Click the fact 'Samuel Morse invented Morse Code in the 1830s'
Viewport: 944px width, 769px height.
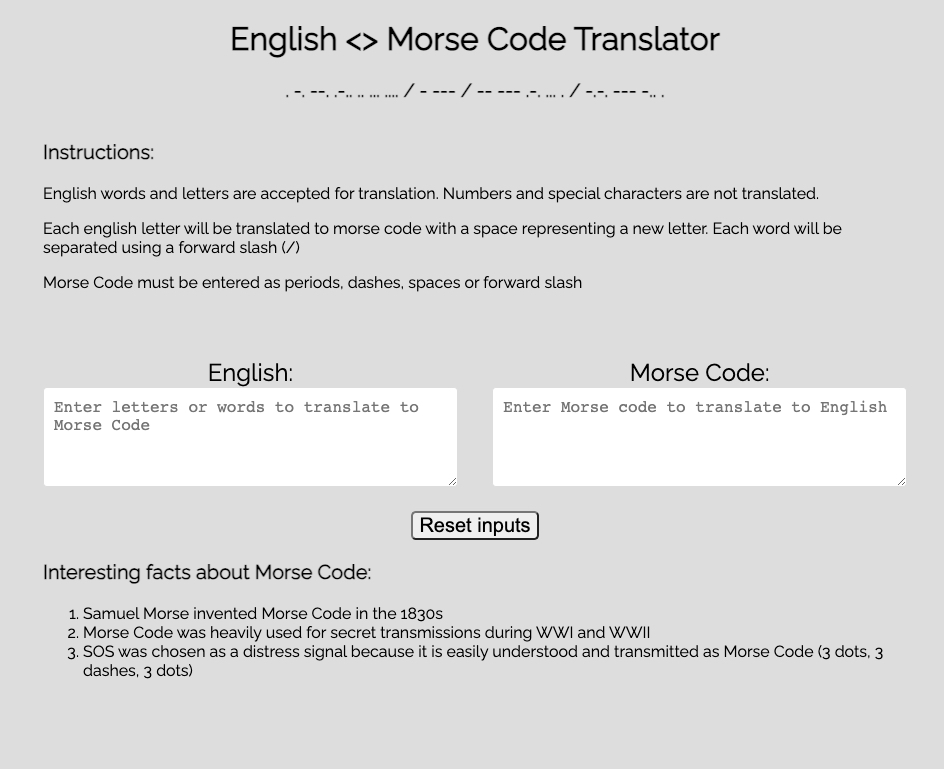point(262,614)
